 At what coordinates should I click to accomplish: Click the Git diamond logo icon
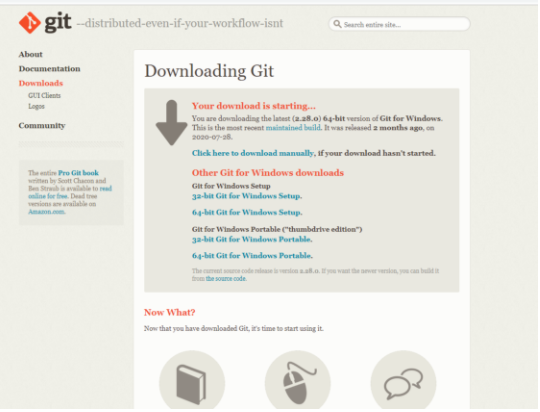point(30,23)
